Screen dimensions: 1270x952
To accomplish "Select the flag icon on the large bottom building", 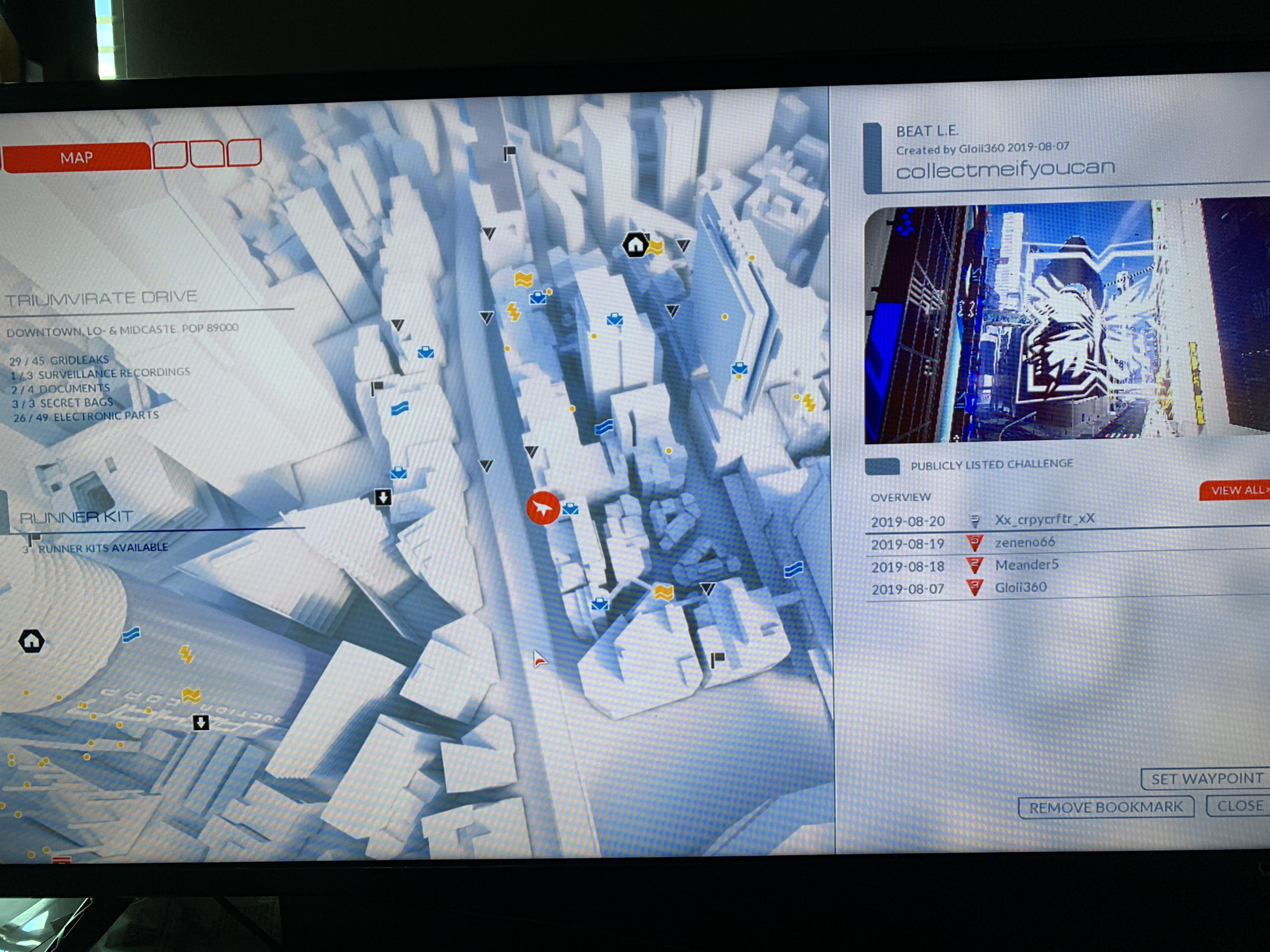I will [x=717, y=659].
